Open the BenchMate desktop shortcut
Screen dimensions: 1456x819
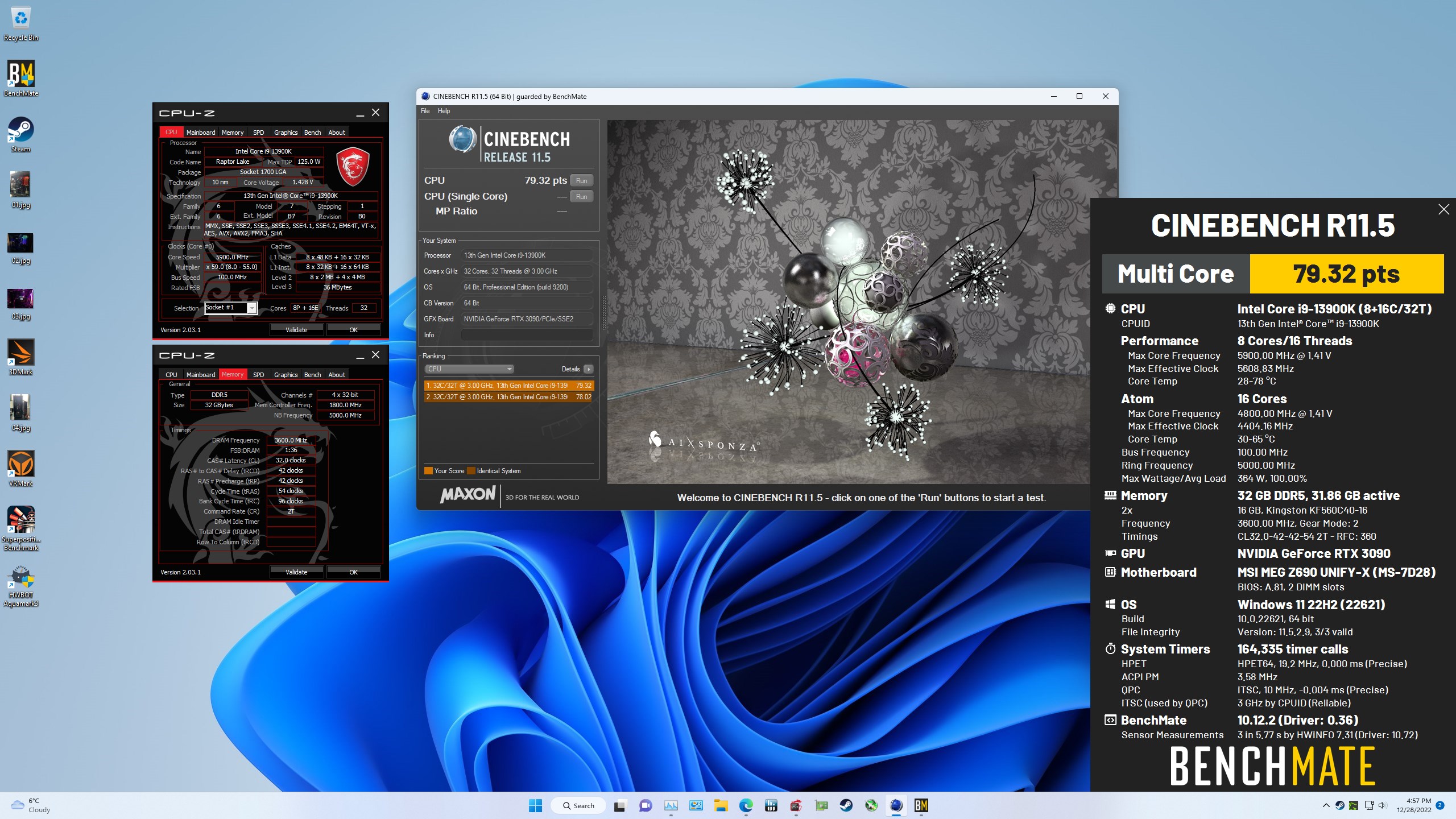pyautogui.click(x=21, y=78)
